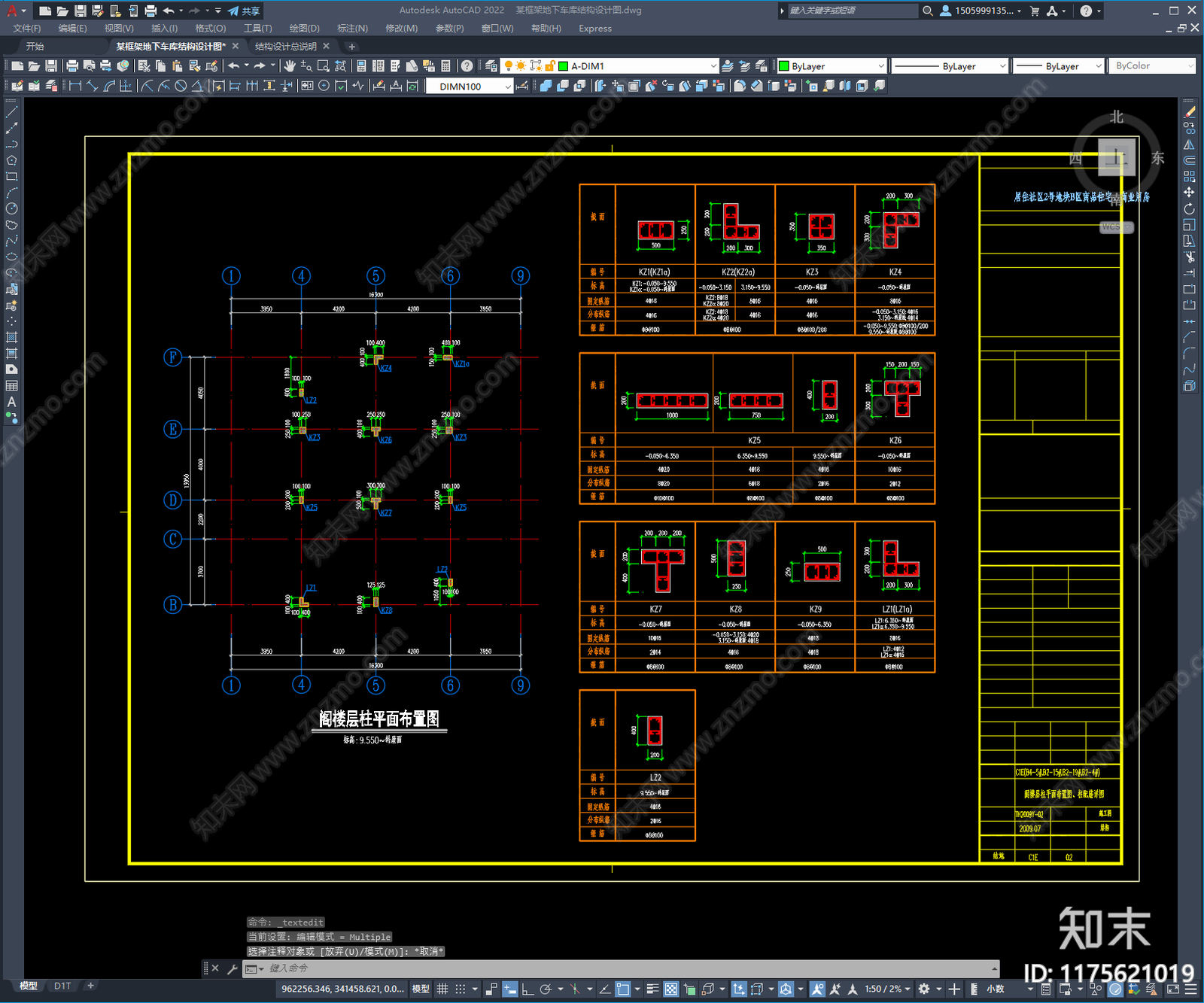1204x1003 pixels.
Task: Open the 格式(O) menu
Action: [x=211, y=29]
